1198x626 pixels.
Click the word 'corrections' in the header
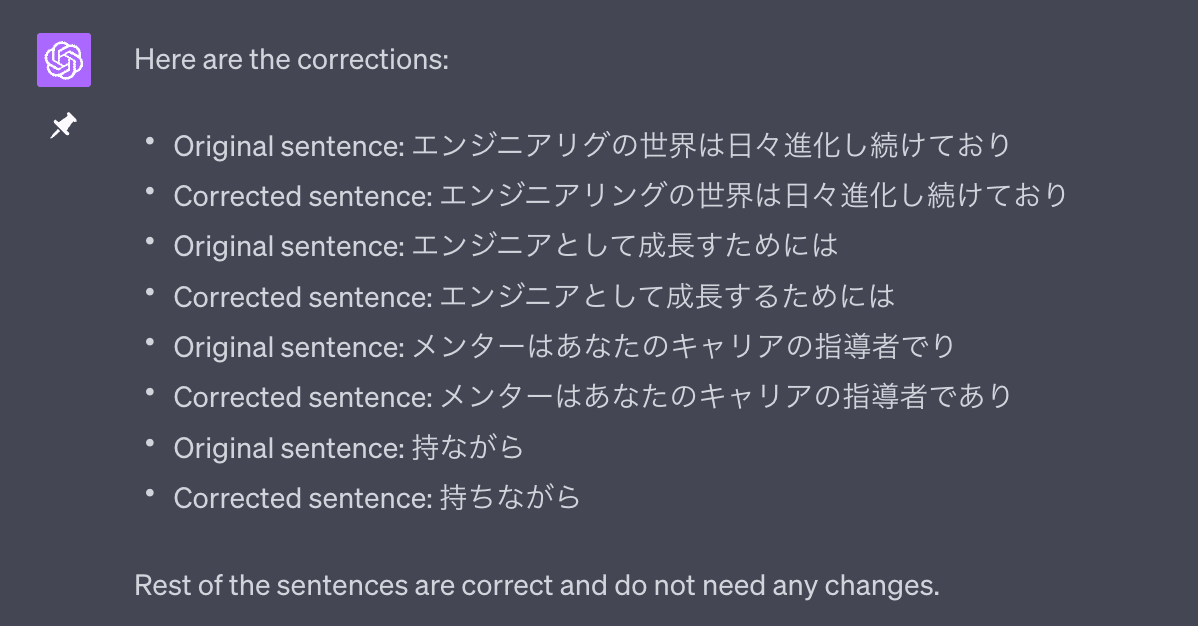tap(370, 59)
